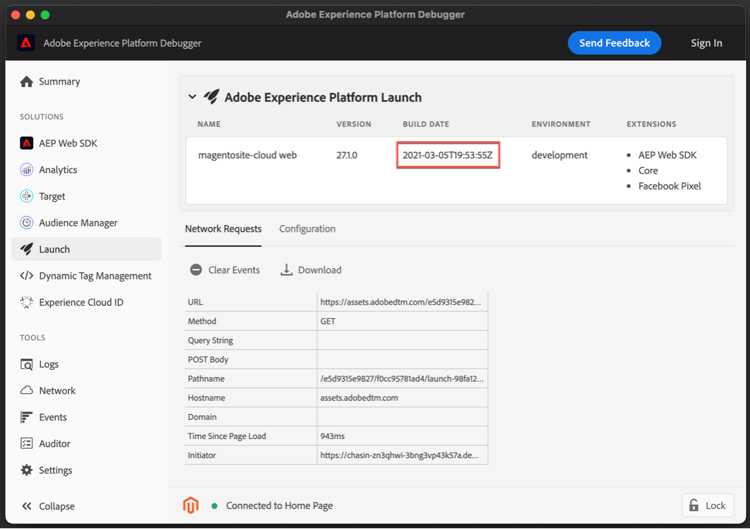The width and height of the screenshot is (750, 531).
Task: Open the Logs tool
Action: [49, 365]
